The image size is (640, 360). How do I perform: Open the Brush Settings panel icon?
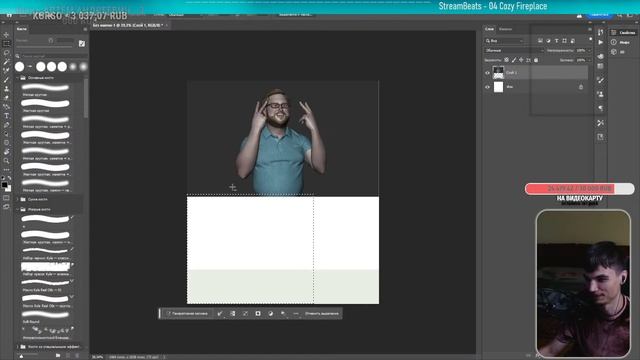(82, 43)
